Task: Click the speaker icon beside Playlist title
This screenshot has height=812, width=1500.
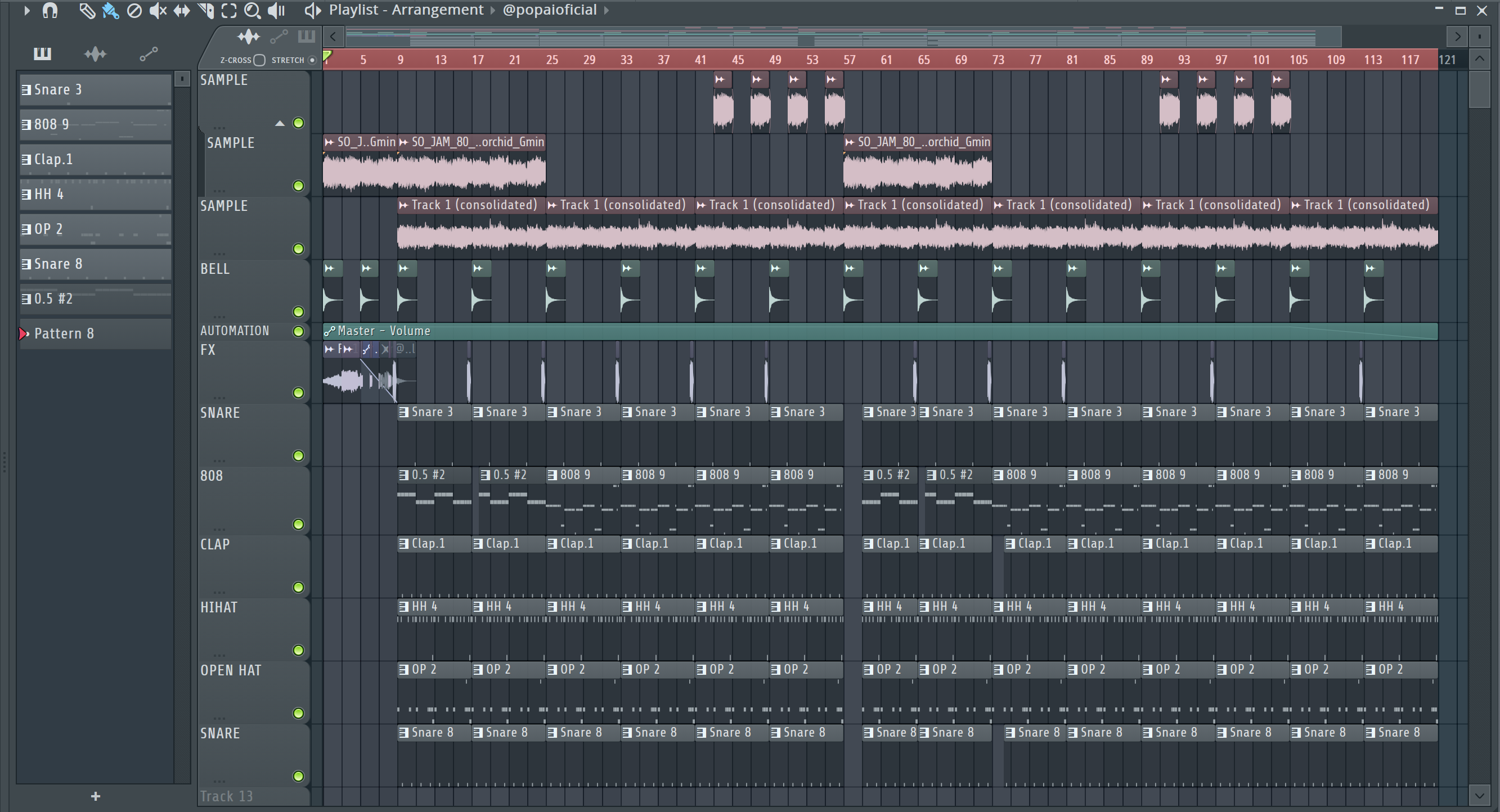Action: pyautogui.click(x=313, y=11)
